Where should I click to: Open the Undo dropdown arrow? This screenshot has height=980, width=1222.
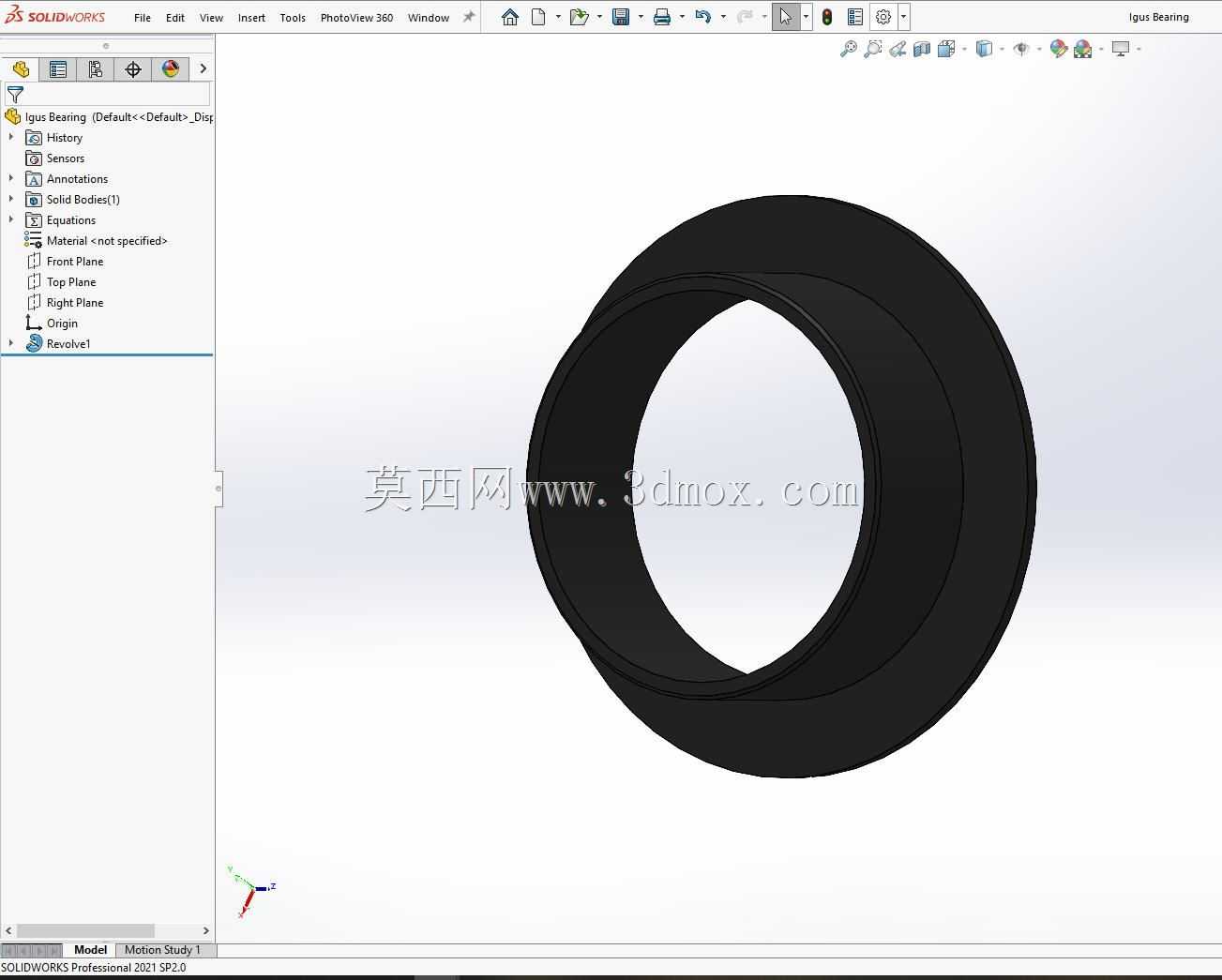click(723, 17)
